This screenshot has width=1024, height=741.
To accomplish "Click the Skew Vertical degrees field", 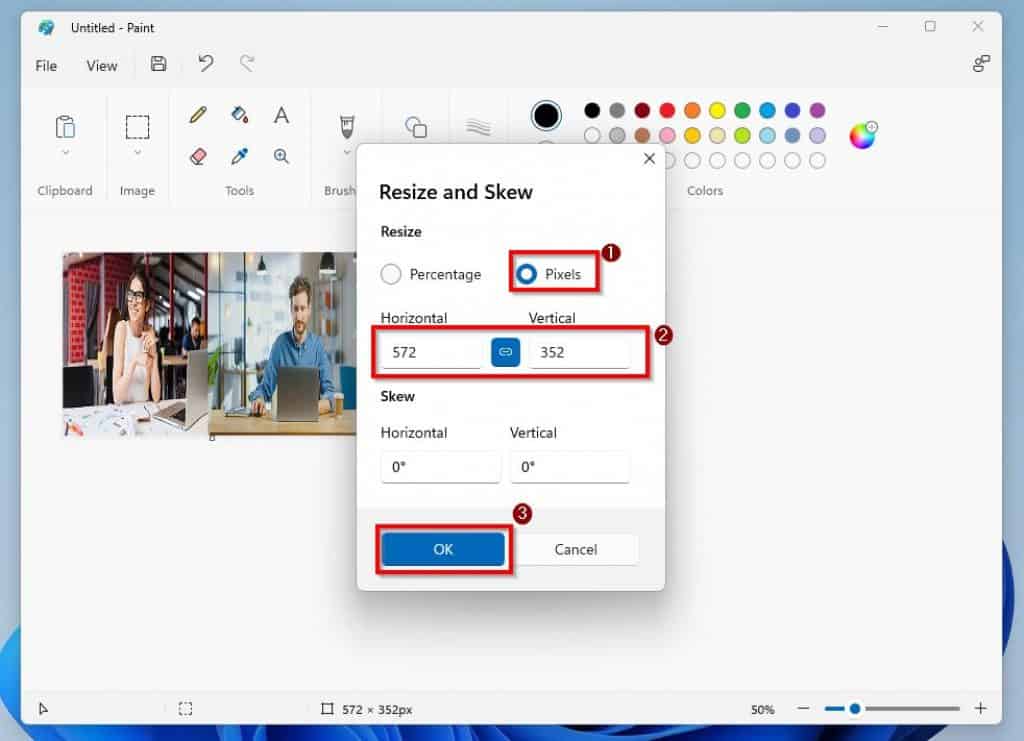I will (569, 467).
